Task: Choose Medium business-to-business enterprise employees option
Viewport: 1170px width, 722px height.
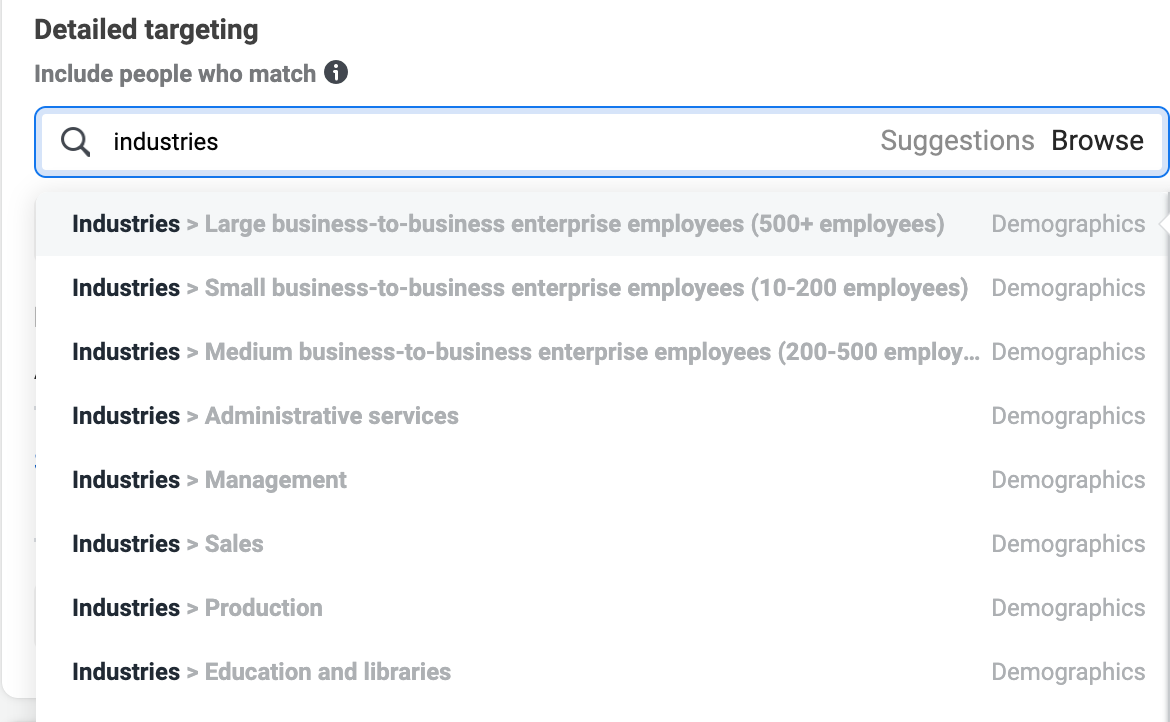Action: tap(601, 352)
